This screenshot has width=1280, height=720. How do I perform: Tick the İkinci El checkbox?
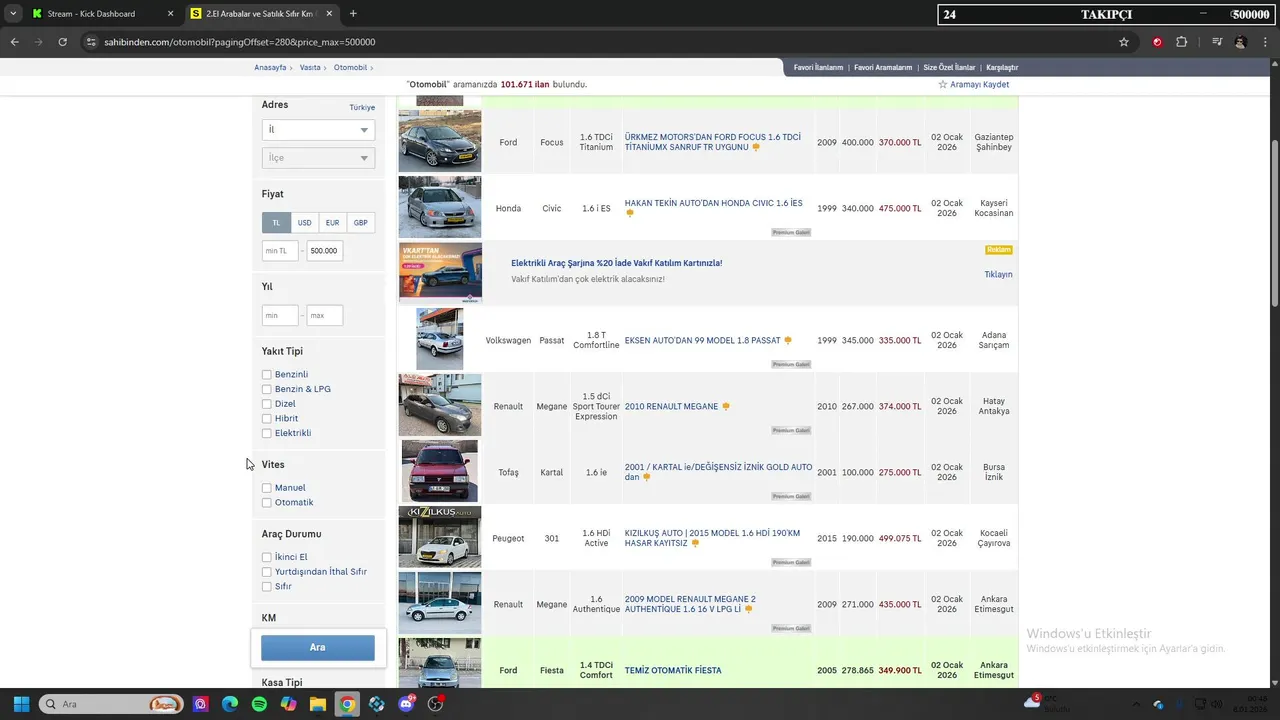click(267, 557)
